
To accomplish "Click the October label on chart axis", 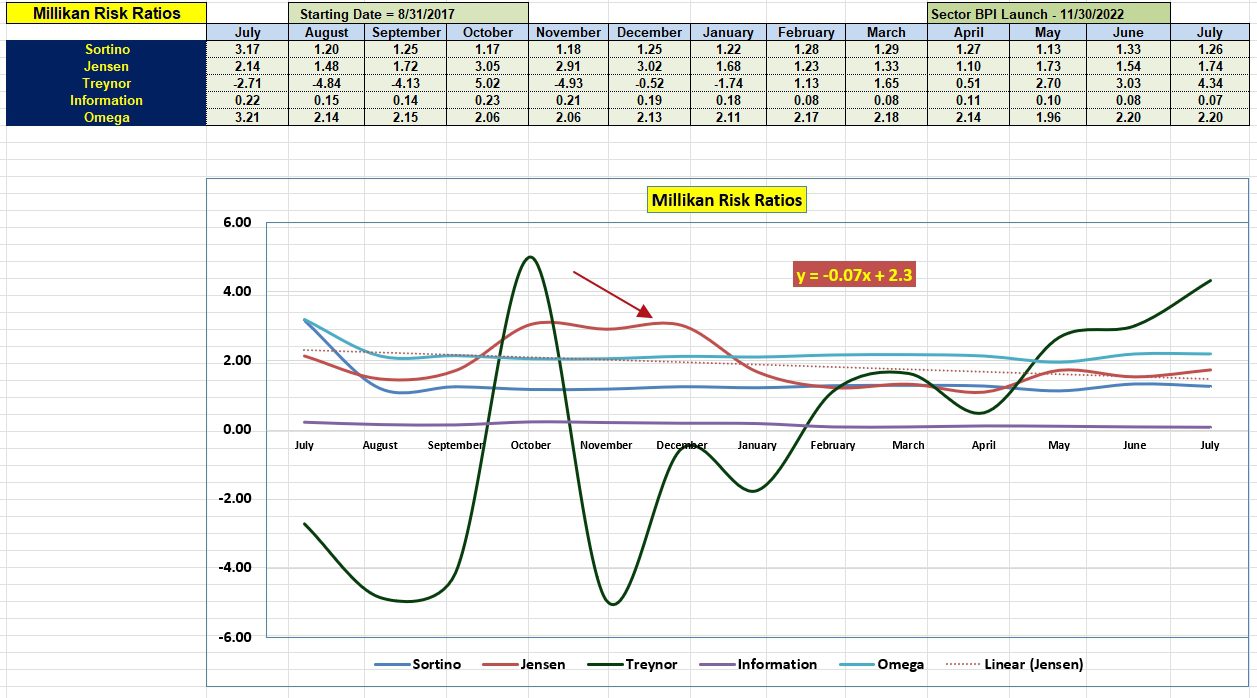I will pyautogui.click(x=531, y=445).
